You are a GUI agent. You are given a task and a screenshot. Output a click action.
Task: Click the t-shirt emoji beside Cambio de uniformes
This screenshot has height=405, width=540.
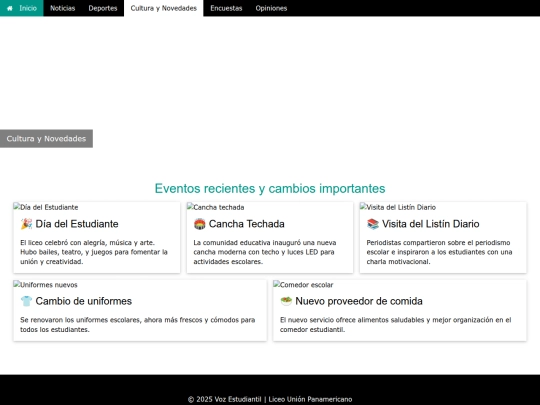tap(26, 301)
